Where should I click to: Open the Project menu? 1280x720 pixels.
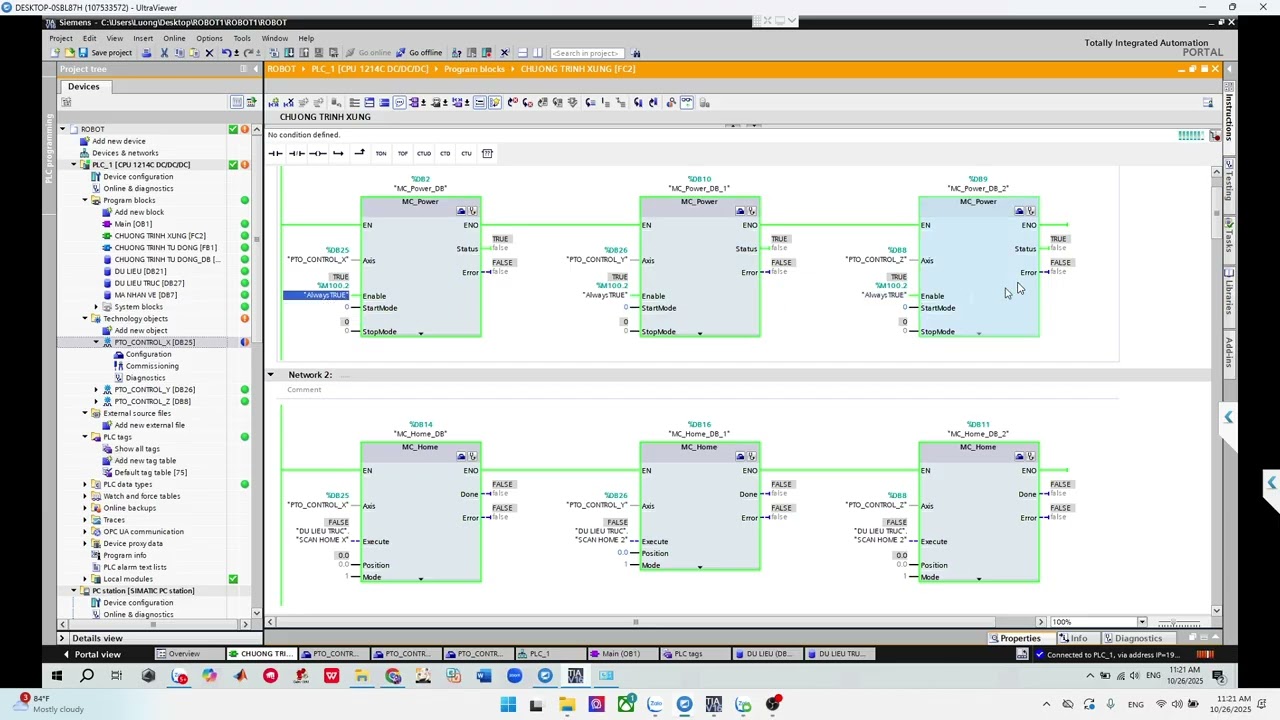(x=61, y=38)
